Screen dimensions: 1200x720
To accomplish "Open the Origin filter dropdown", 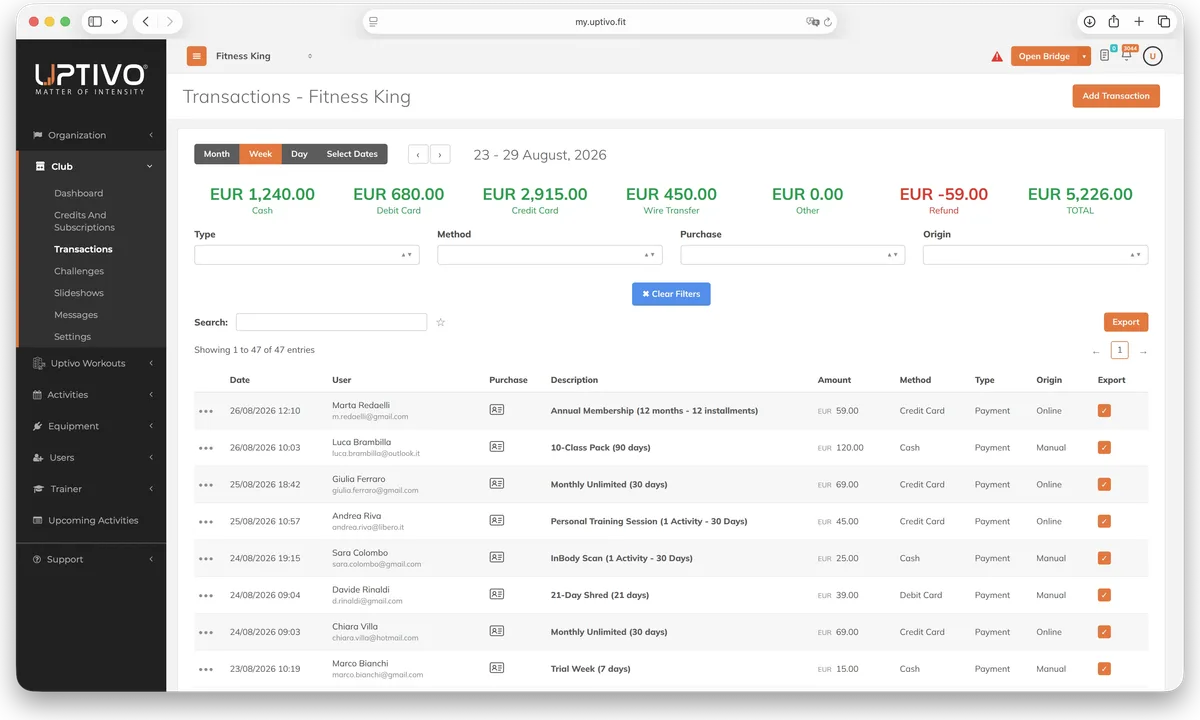I will click(x=1036, y=255).
